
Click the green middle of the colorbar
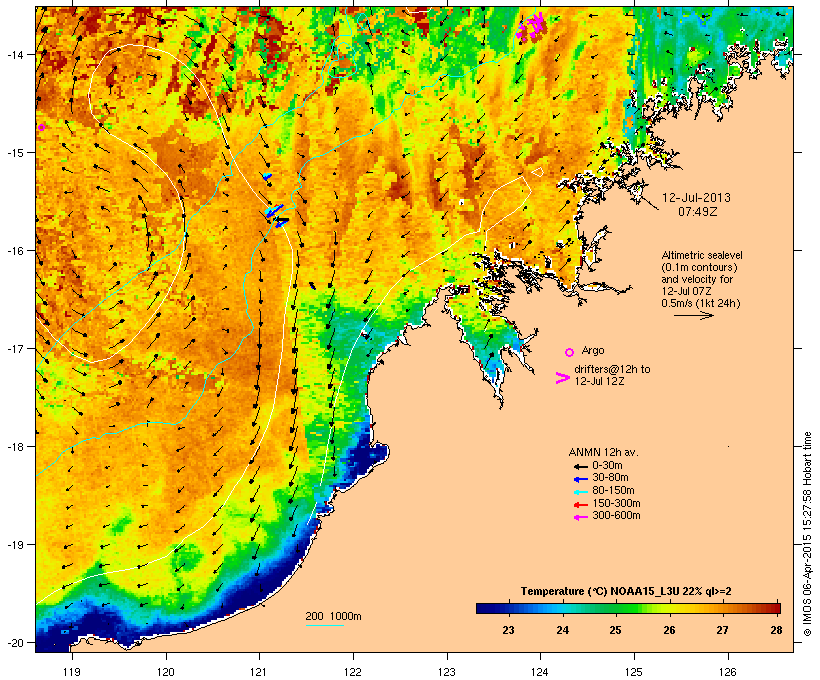628,608
